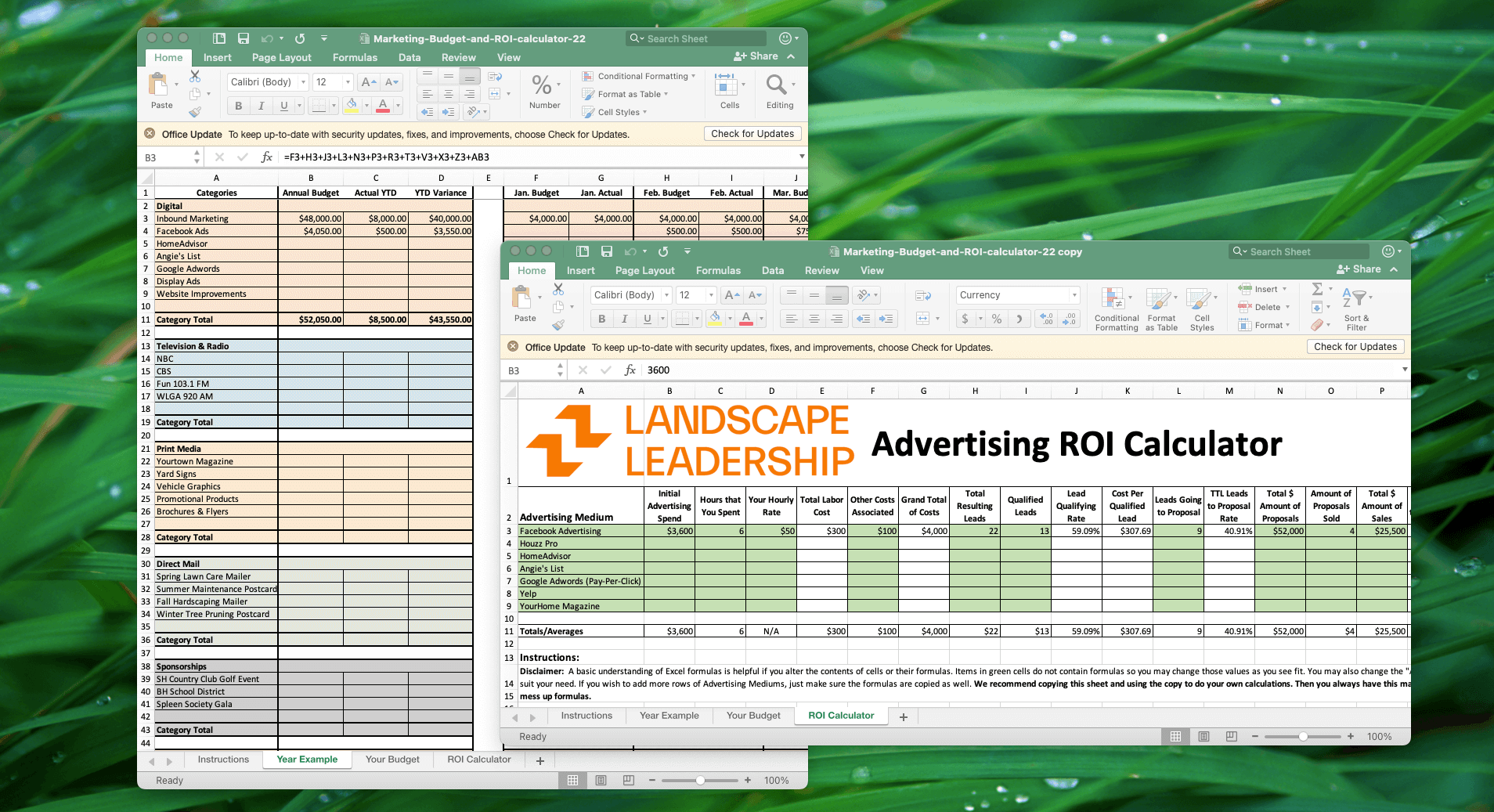Image resolution: width=1494 pixels, height=812 pixels.
Task: Adjust the zoom slider
Action: (x=1303, y=736)
